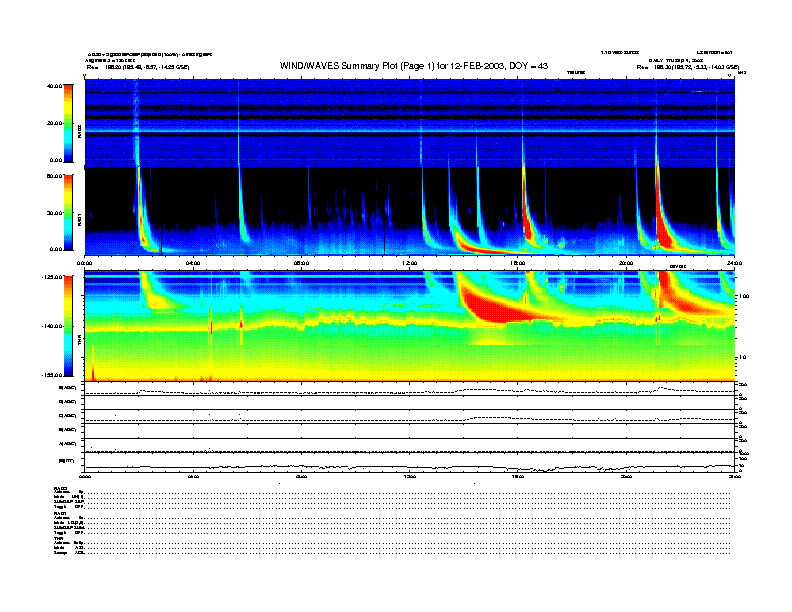Click 04:00 label under bottom line plots
The width and height of the screenshot is (792, 612).
click(193, 476)
